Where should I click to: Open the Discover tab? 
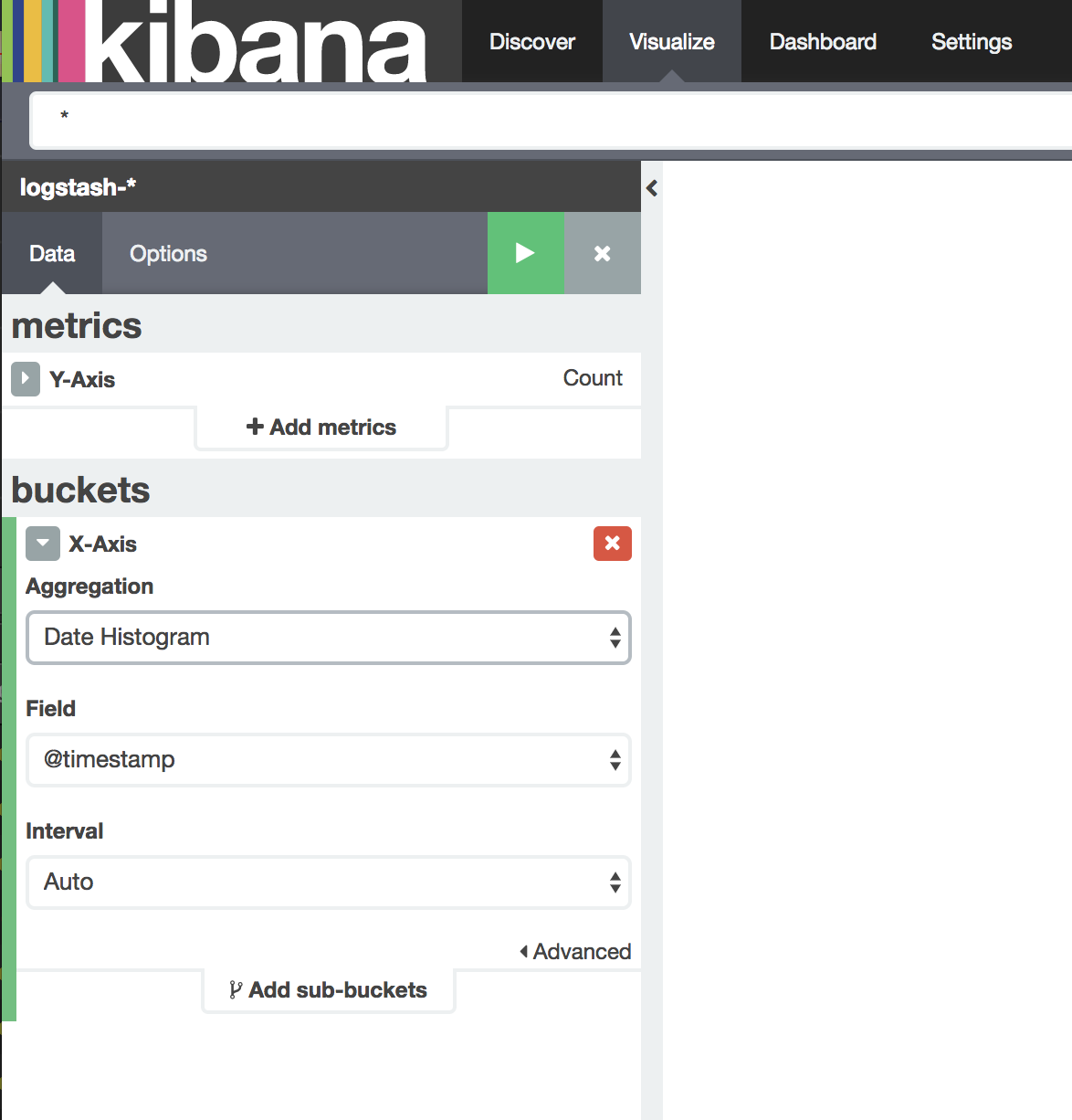[x=532, y=41]
